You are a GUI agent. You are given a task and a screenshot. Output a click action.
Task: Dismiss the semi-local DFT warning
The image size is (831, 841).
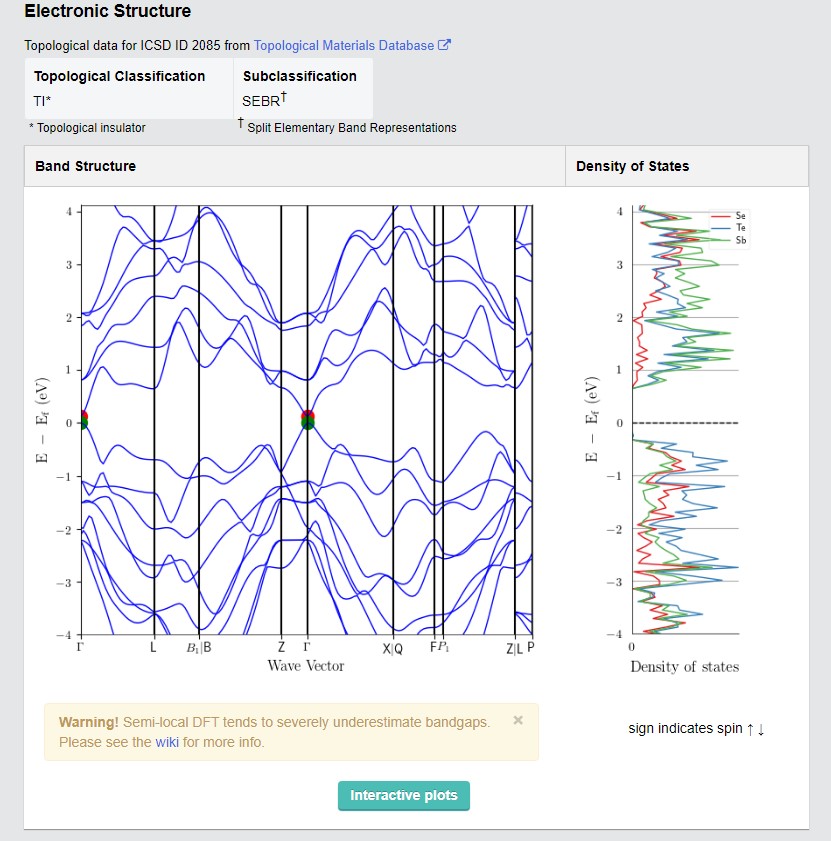point(518,720)
